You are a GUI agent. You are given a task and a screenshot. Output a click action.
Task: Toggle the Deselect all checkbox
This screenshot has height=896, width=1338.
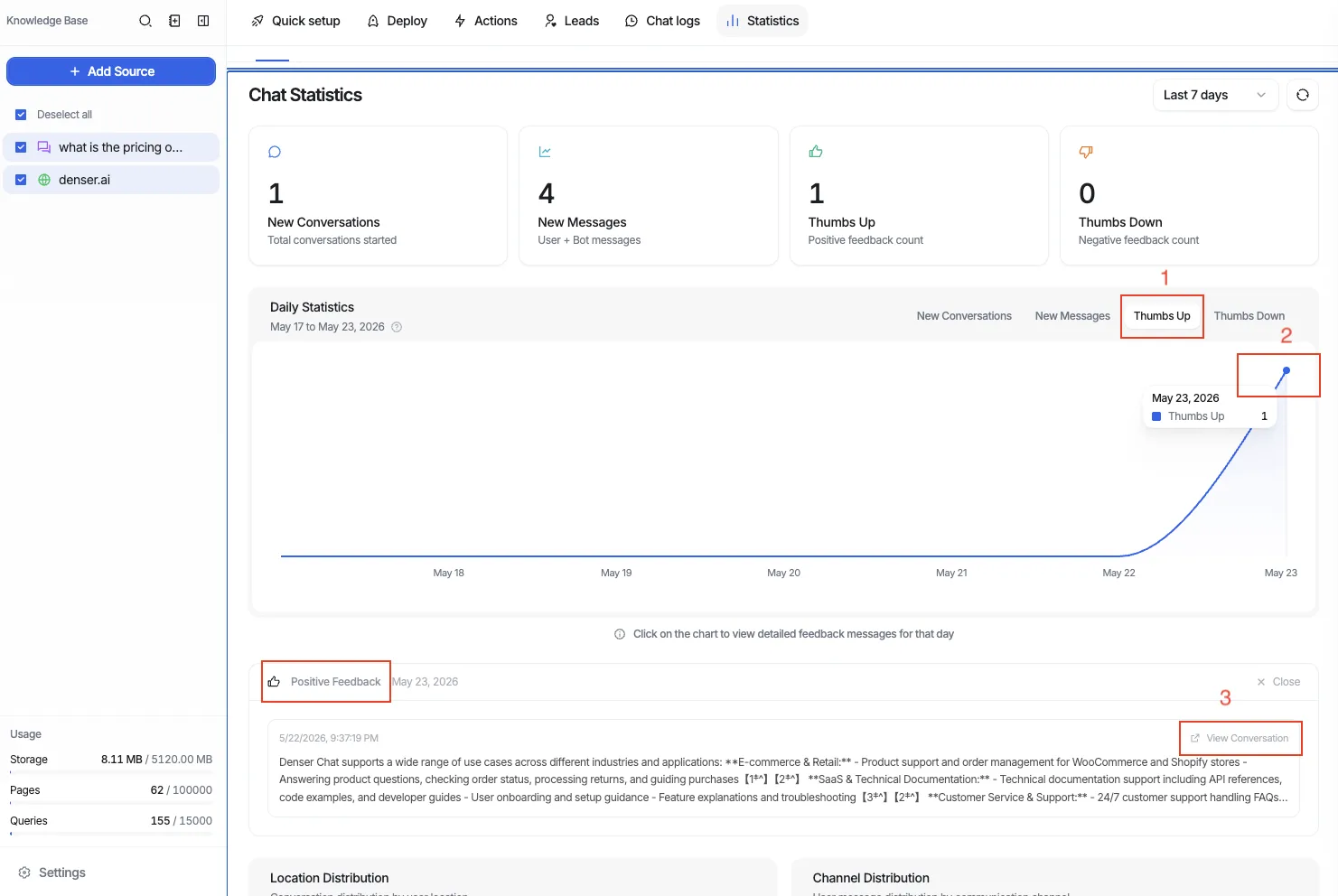(x=21, y=115)
